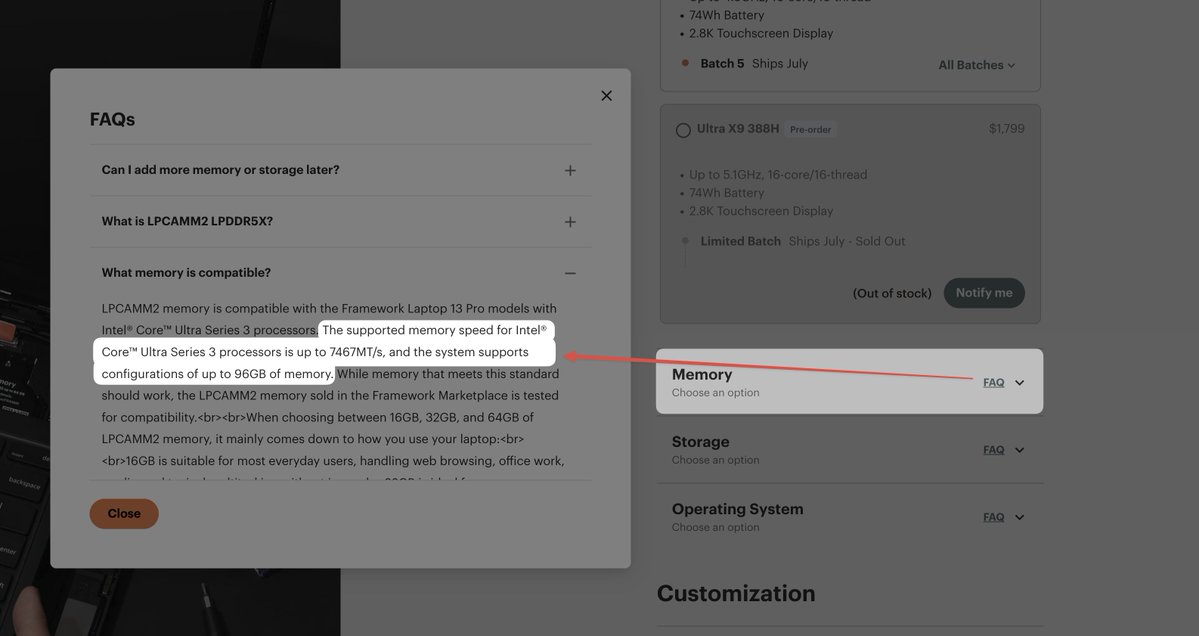This screenshot has height=636, width=1199.
Task: Click the Customization heading
Action: pyautogui.click(x=736, y=593)
